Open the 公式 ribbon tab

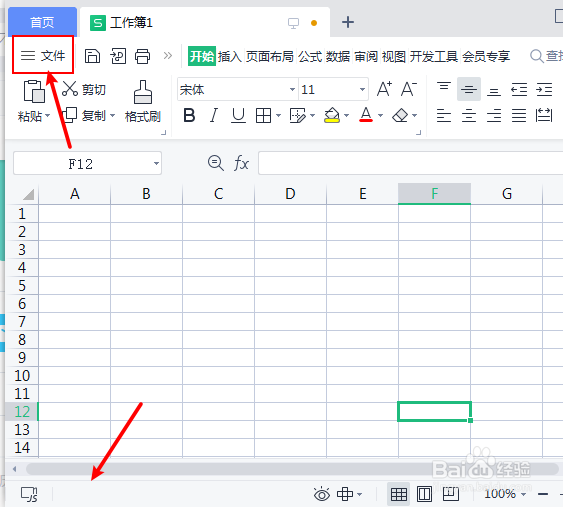(x=310, y=56)
